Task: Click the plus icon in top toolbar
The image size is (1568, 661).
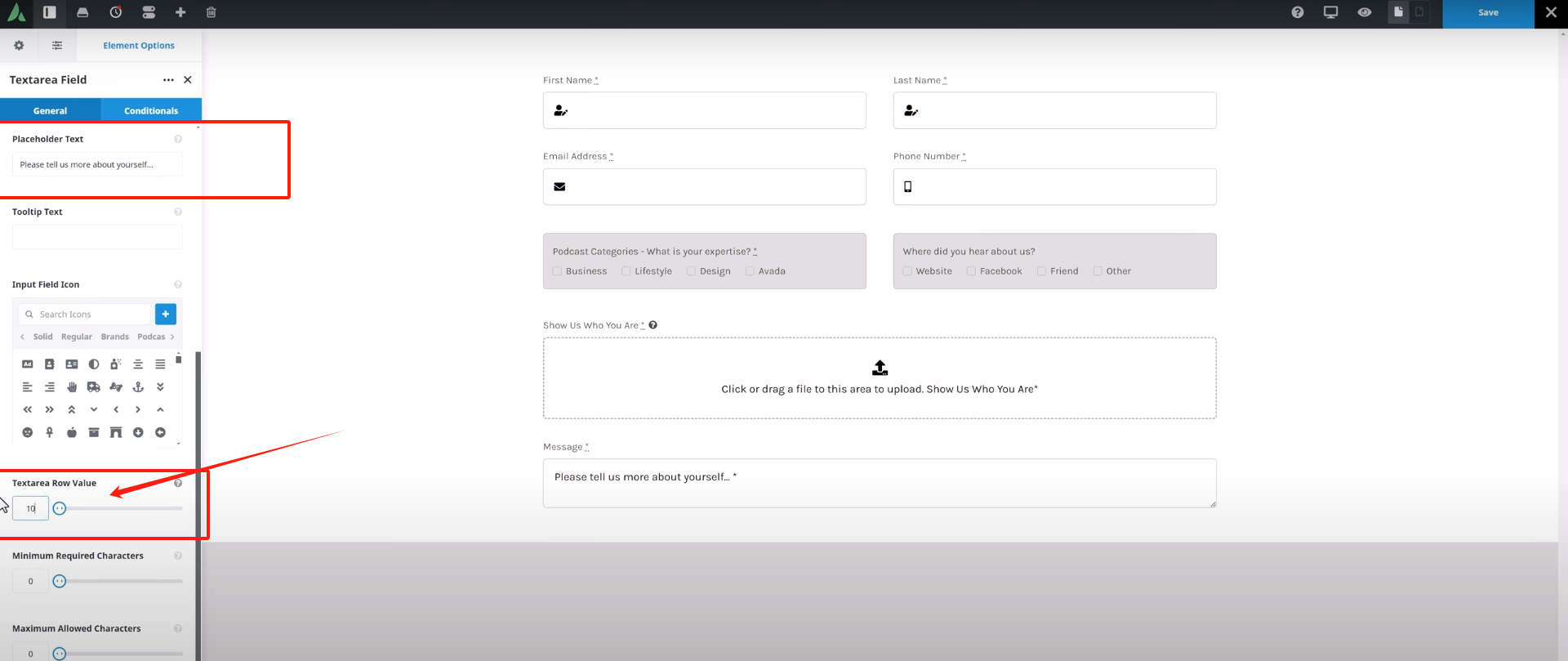Action: [x=180, y=12]
